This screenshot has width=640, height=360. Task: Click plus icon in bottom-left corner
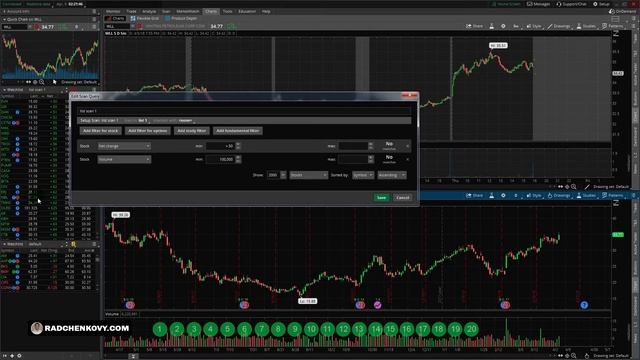pos(12,356)
